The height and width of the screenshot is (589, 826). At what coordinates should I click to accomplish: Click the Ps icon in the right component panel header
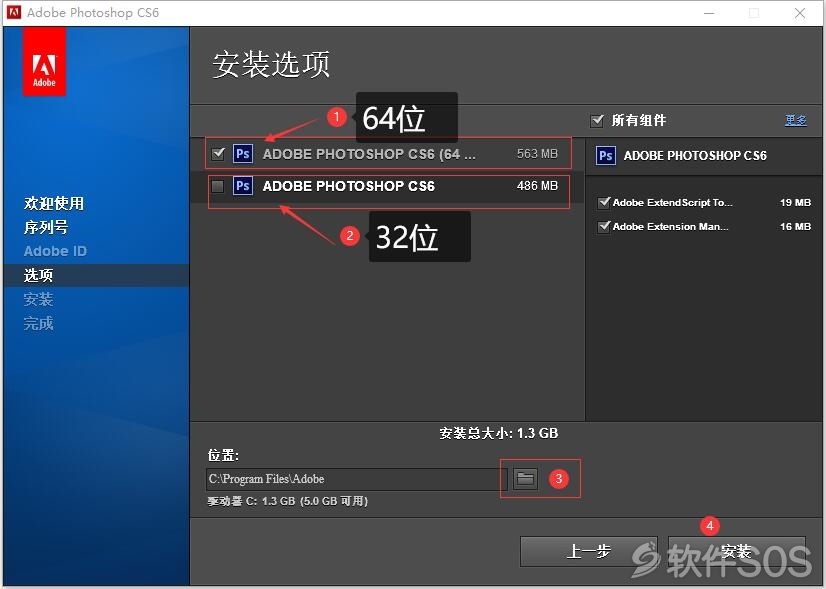click(x=606, y=156)
